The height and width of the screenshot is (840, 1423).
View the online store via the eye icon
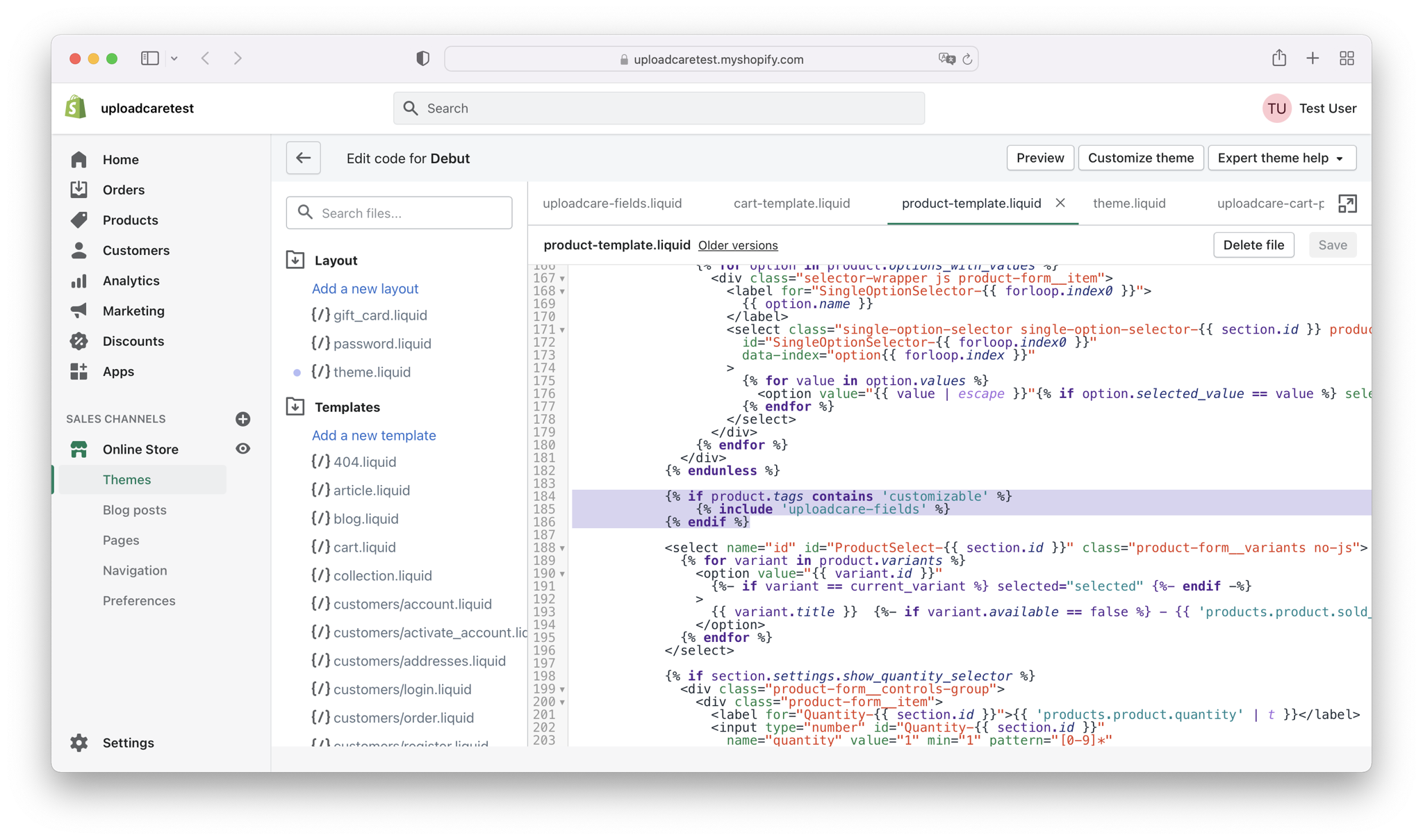(x=242, y=449)
